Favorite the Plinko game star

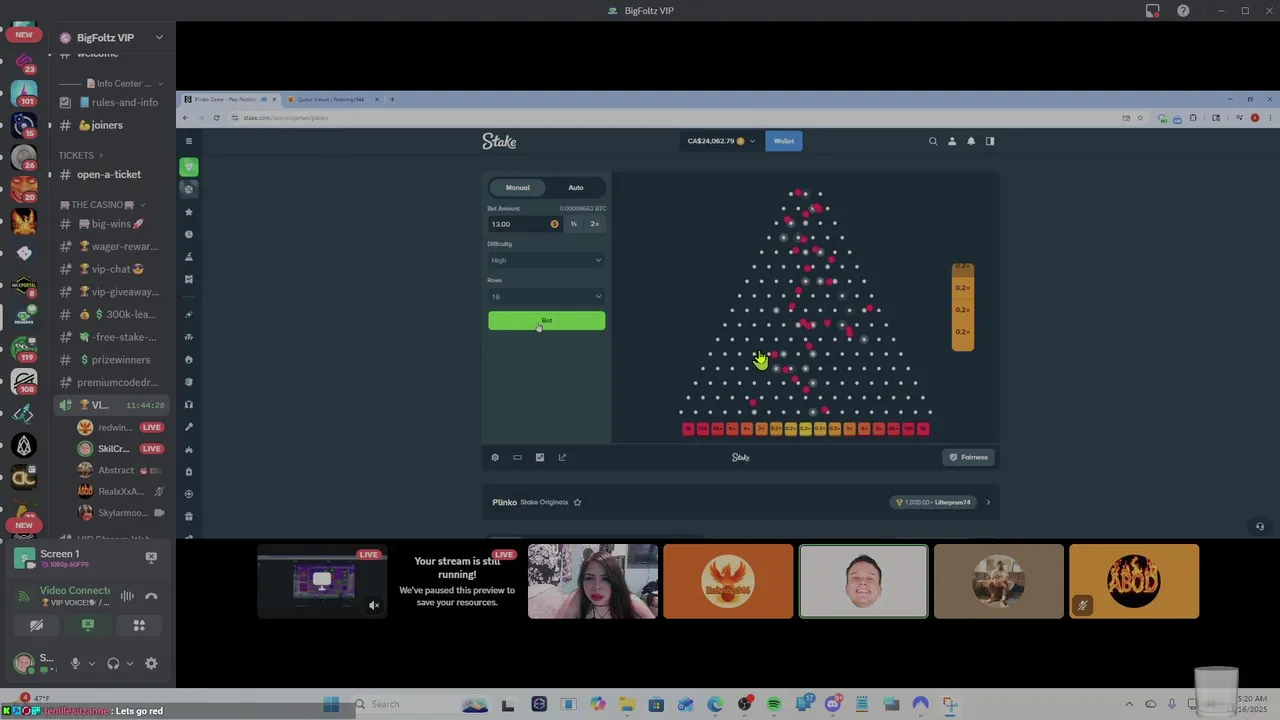click(x=577, y=502)
